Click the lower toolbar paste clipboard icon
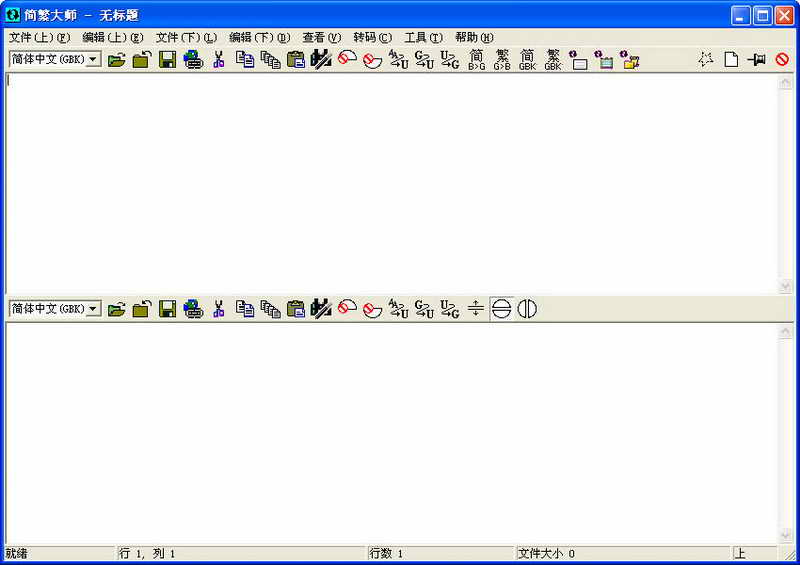 point(296,309)
